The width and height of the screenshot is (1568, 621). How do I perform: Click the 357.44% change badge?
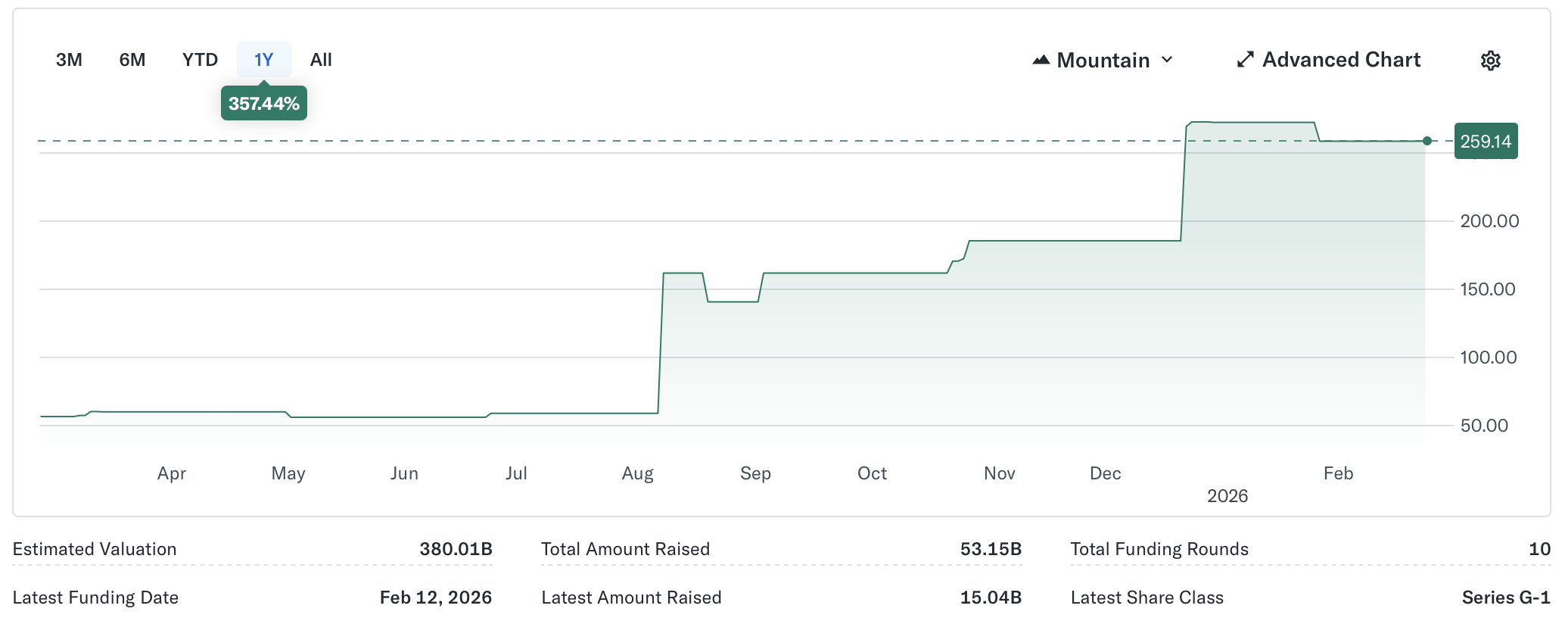263,104
